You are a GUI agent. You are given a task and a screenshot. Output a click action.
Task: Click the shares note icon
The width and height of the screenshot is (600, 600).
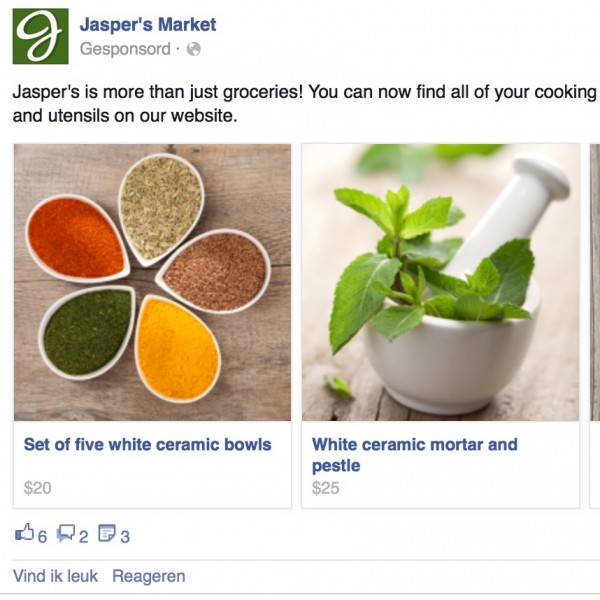(x=107, y=533)
